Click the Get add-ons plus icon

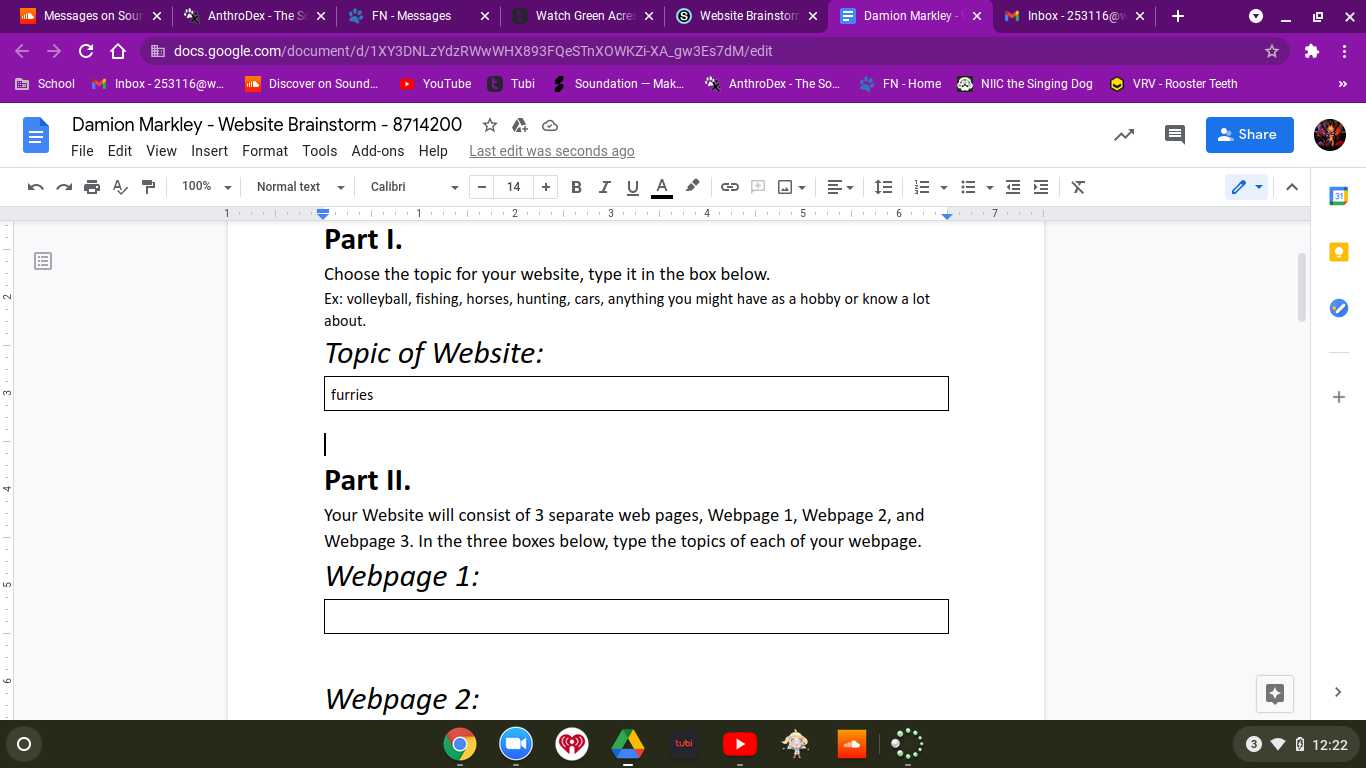[1338, 397]
